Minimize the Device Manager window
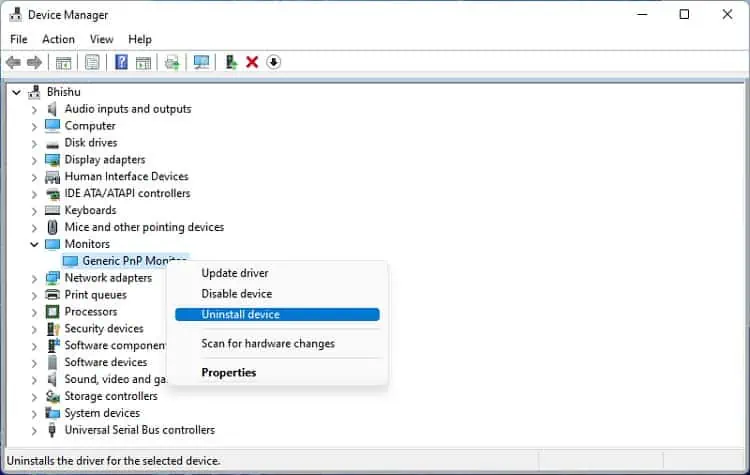Viewport: 750px width, 475px height. 642,14
